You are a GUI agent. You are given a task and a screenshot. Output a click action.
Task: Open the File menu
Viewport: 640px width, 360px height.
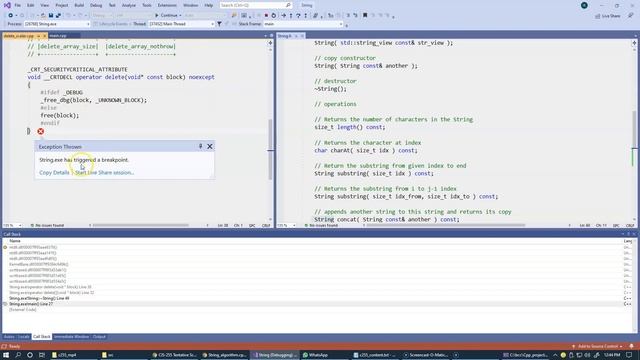[18, 5]
